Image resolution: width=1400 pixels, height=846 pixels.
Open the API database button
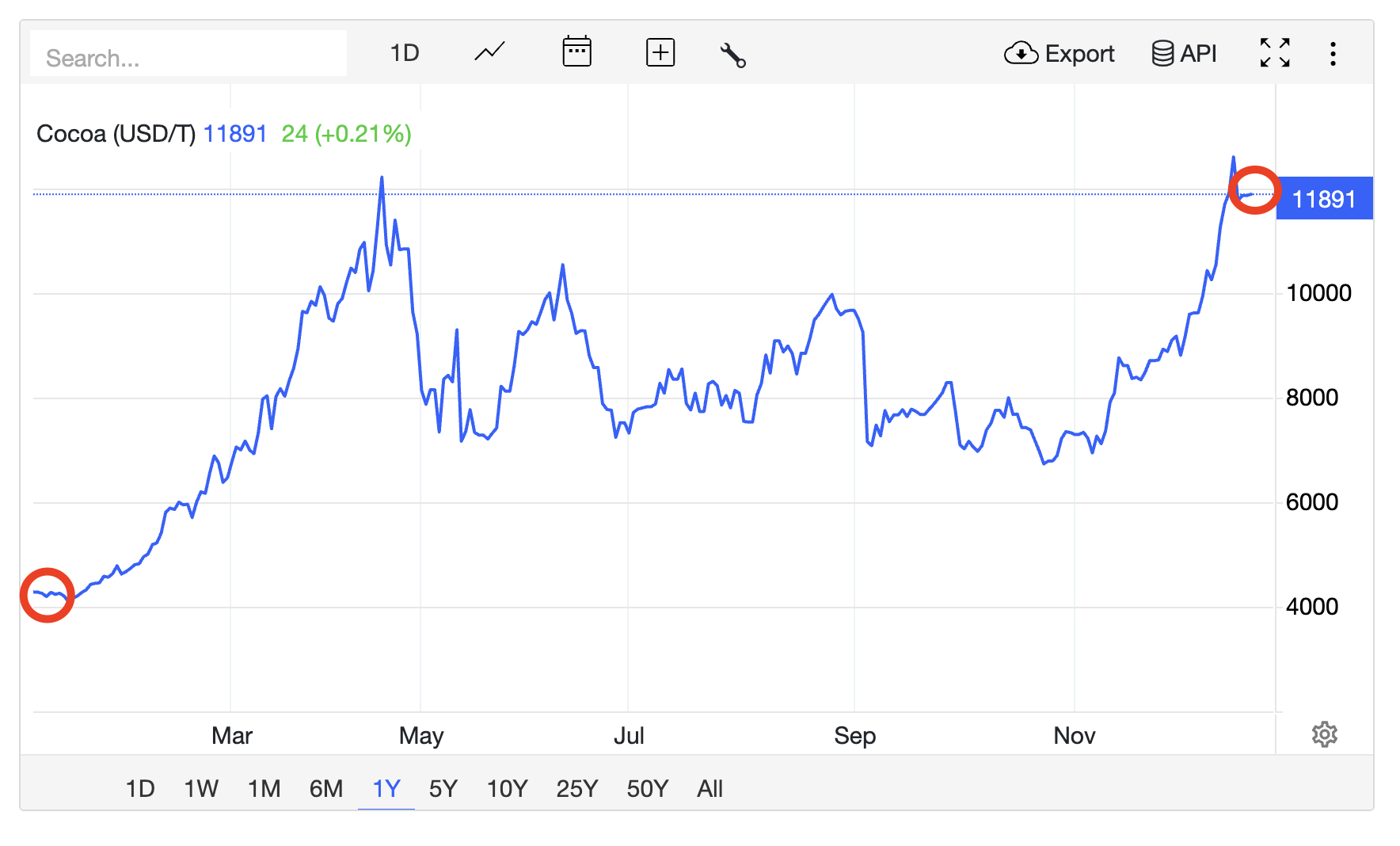pyautogui.click(x=1184, y=54)
